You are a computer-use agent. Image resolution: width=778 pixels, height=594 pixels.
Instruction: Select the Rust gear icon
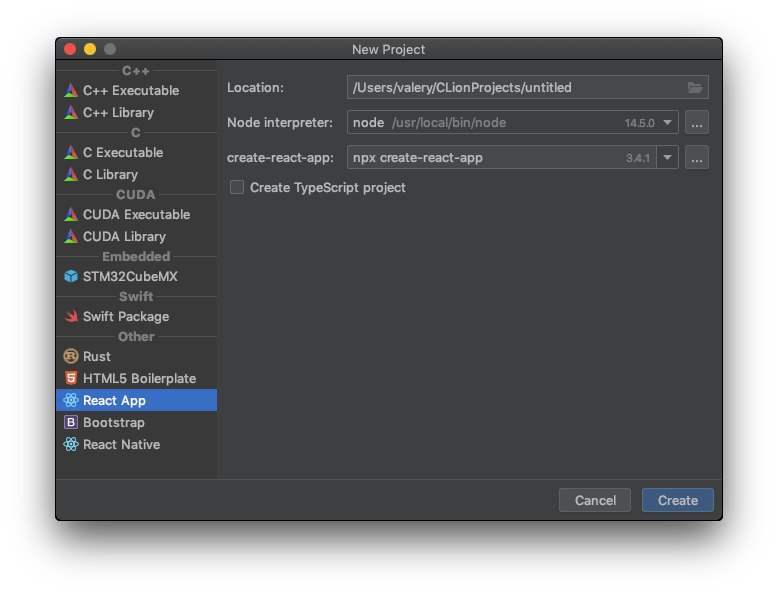tap(71, 356)
